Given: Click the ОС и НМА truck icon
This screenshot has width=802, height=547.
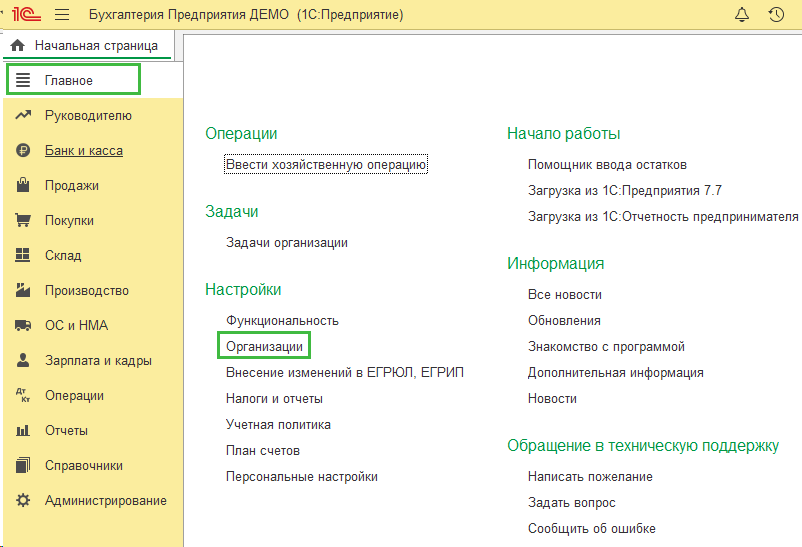Looking at the screenshot, I should tap(23, 325).
